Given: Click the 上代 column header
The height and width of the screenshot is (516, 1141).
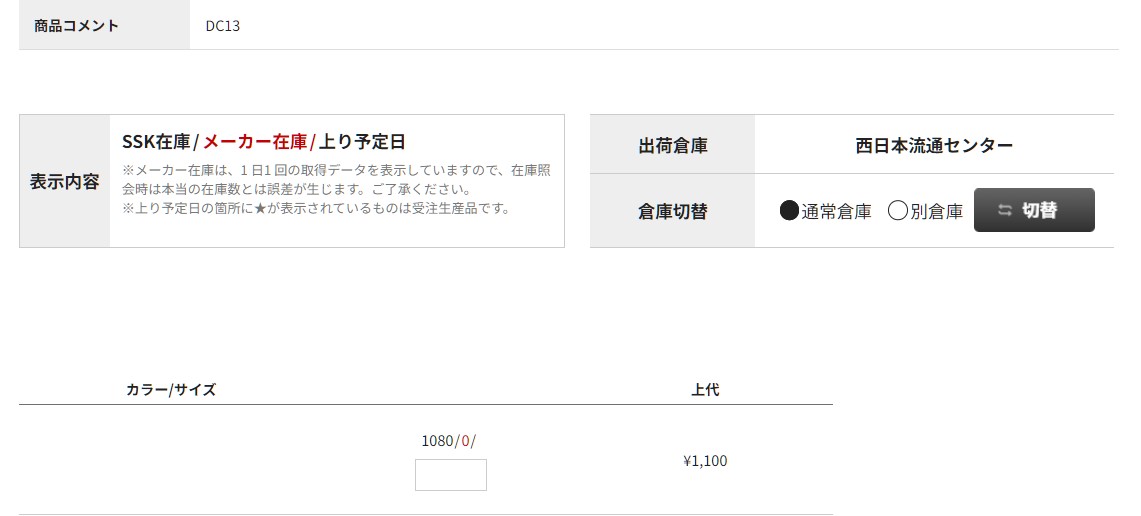Looking at the screenshot, I should pyautogui.click(x=705, y=389).
